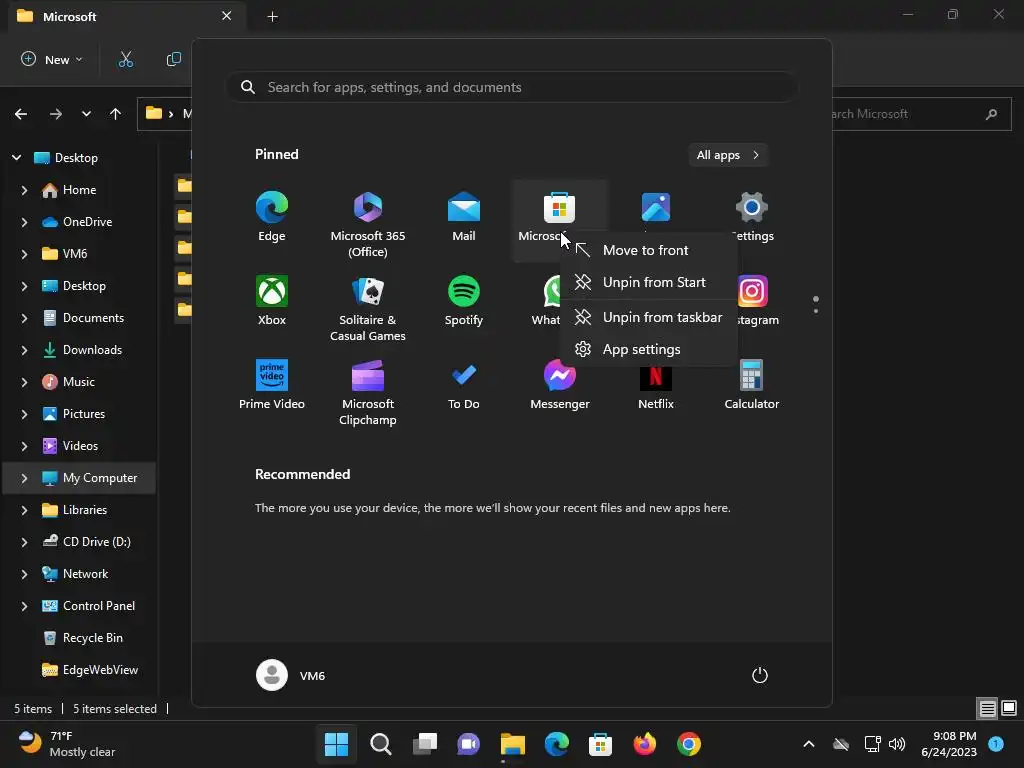Expand the Home tree node
This screenshot has width=1024, height=768.
(24, 190)
